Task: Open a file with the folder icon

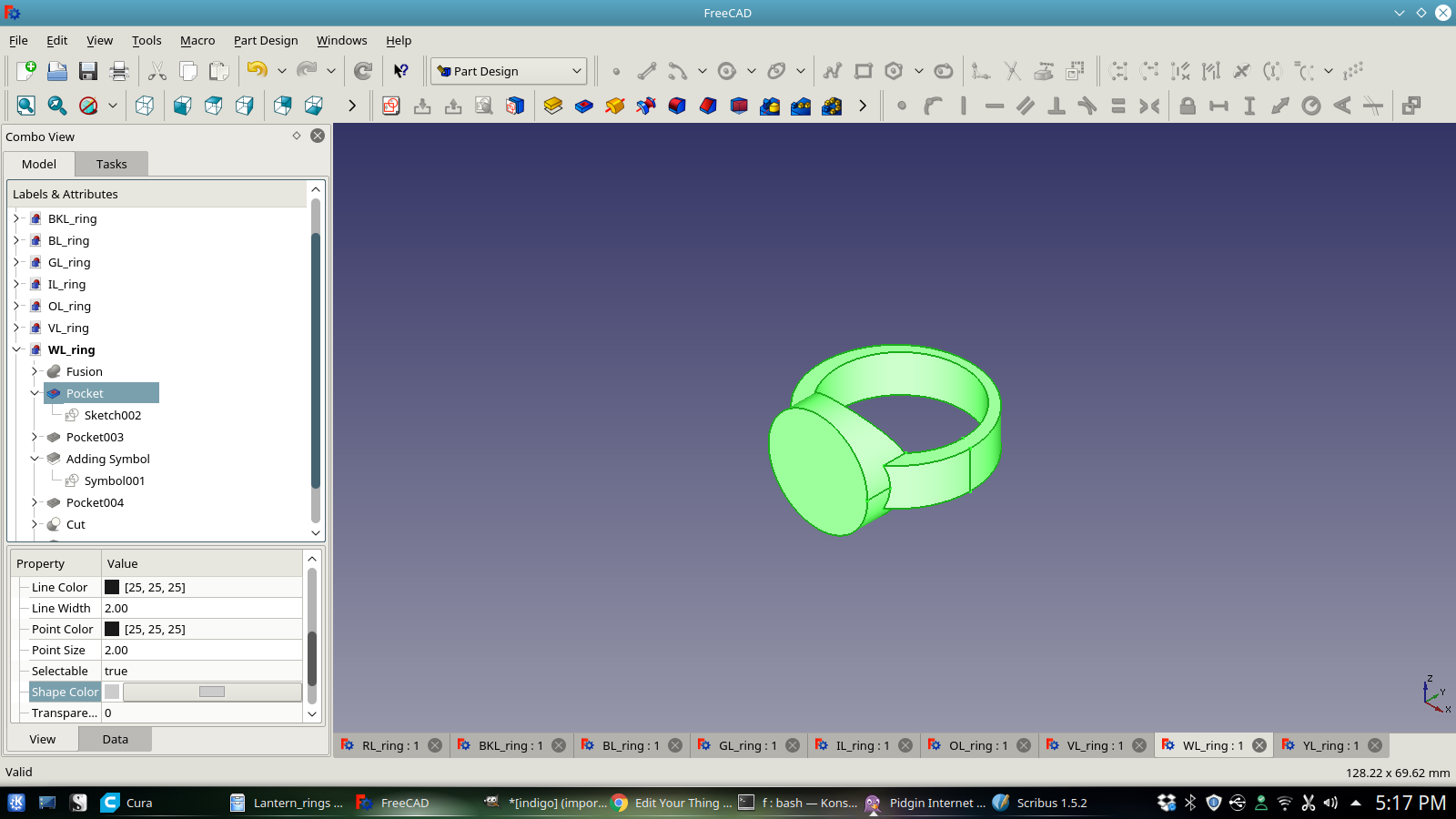Action: point(57,71)
